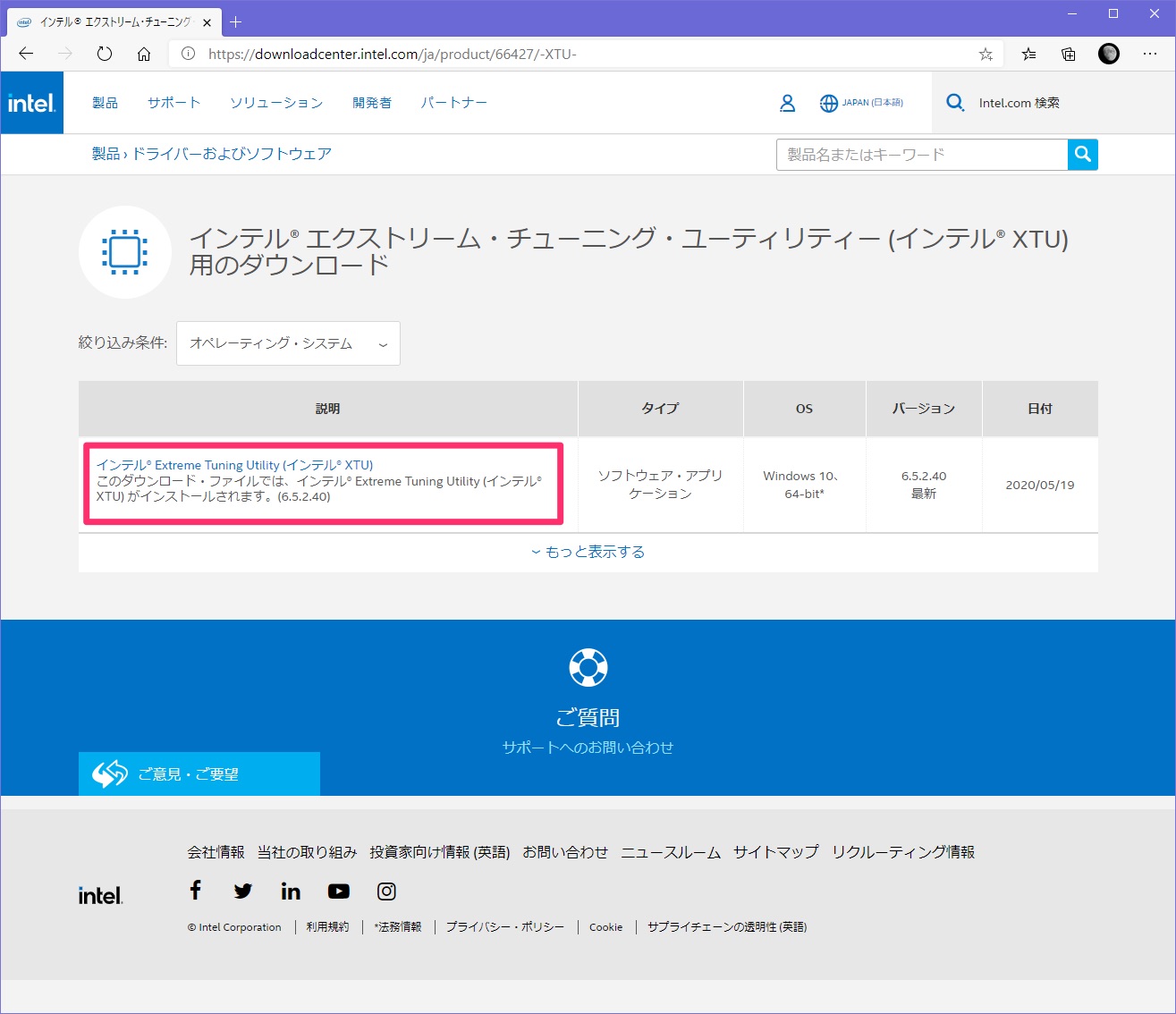Click the 日付 column header
1176x1014 pixels.
1040,409
